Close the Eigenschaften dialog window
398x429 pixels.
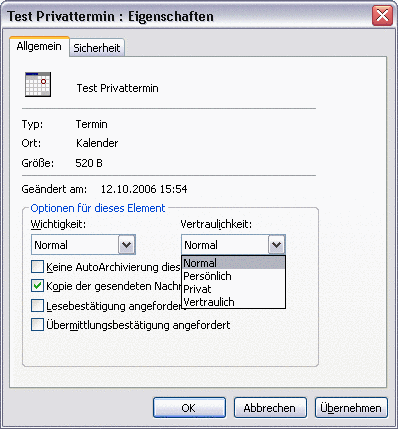tap(382, 16)
